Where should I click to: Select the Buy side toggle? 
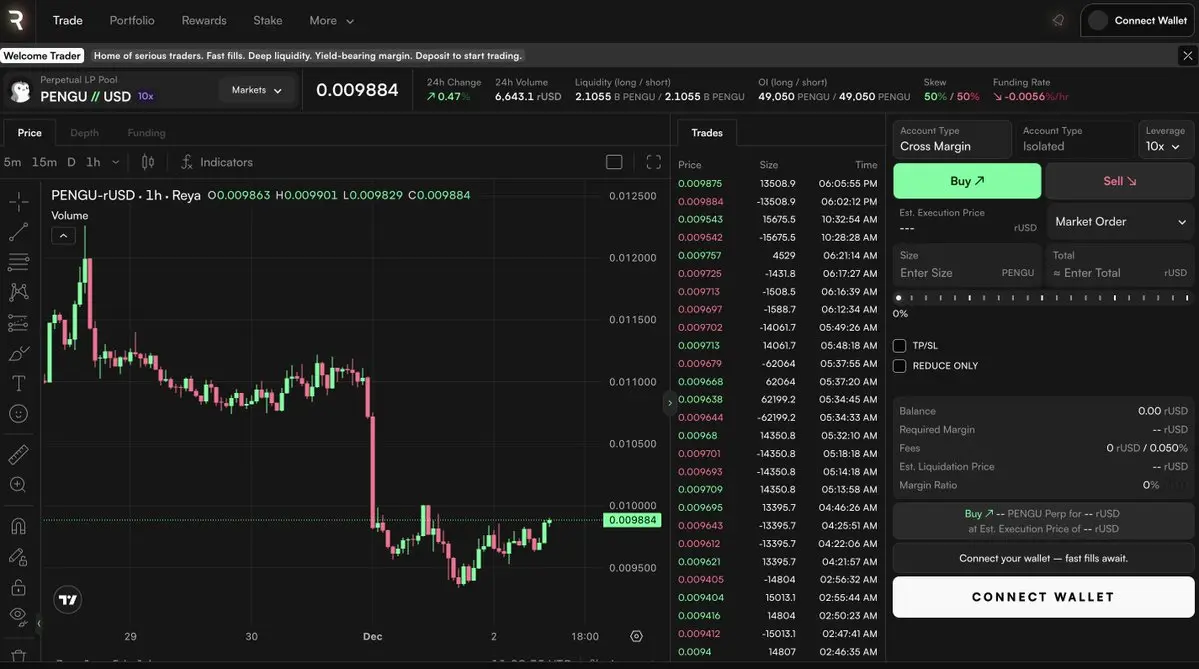[x=967, y=181]
